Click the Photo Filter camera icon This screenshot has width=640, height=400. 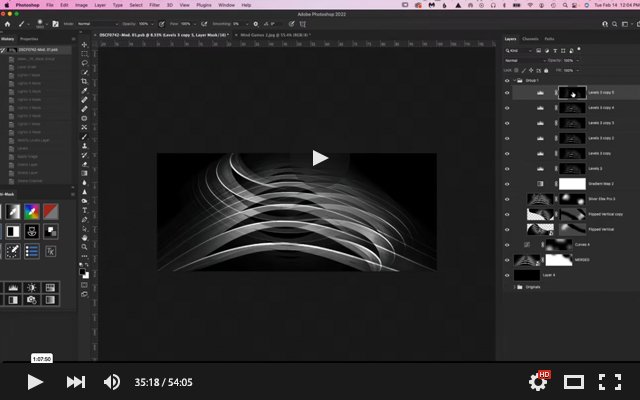[x=31, y=300]
